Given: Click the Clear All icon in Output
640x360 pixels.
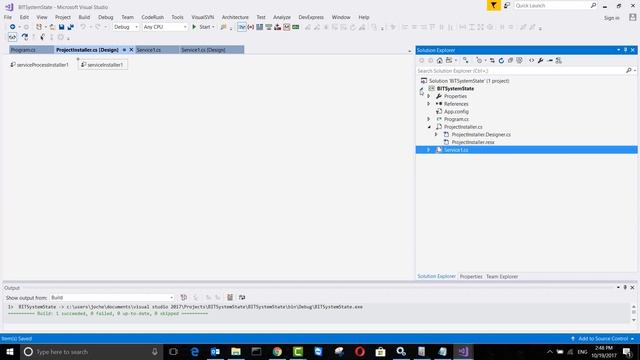Looking at the screenshot, I should click(x=230, y=298).
